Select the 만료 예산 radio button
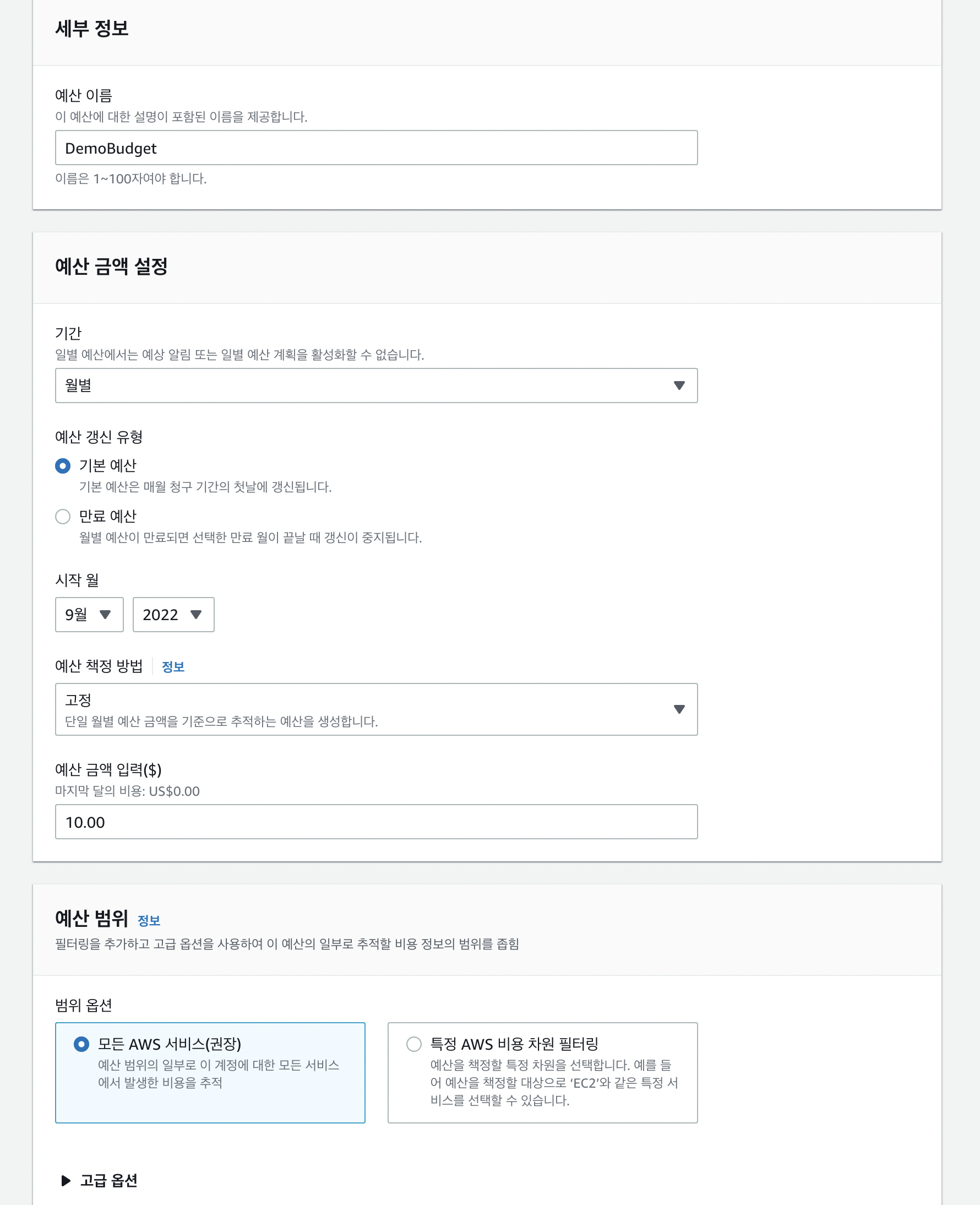This screenshot has width=980, height=1205. 63,517
